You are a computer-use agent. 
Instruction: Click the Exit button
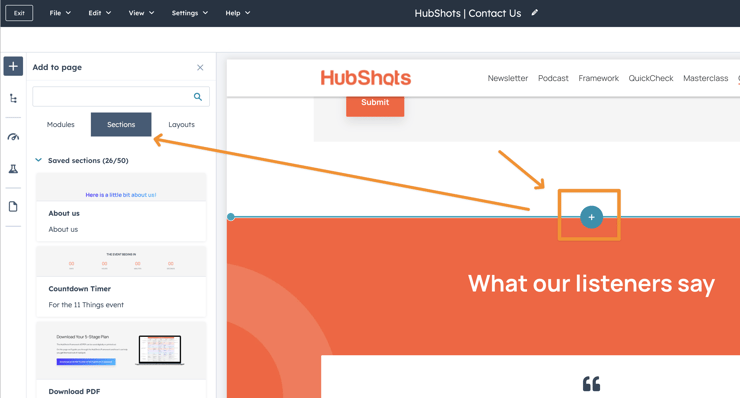tap(19, 13)
